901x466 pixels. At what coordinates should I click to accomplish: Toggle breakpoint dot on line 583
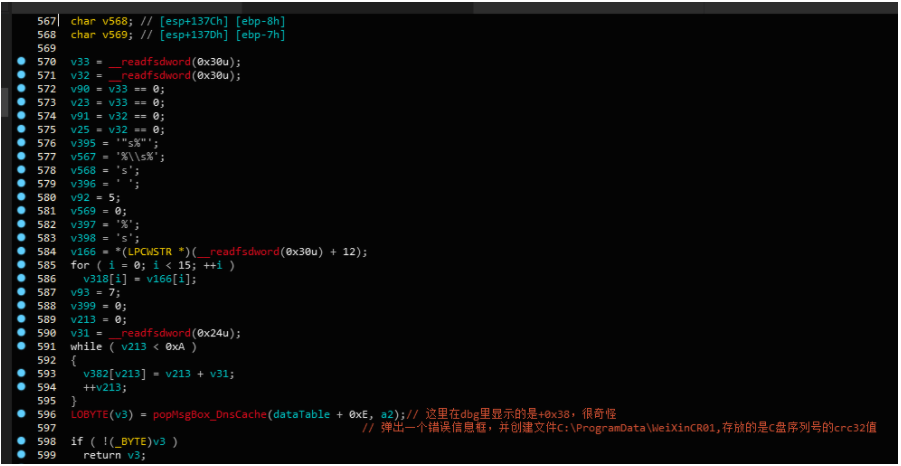21,237
